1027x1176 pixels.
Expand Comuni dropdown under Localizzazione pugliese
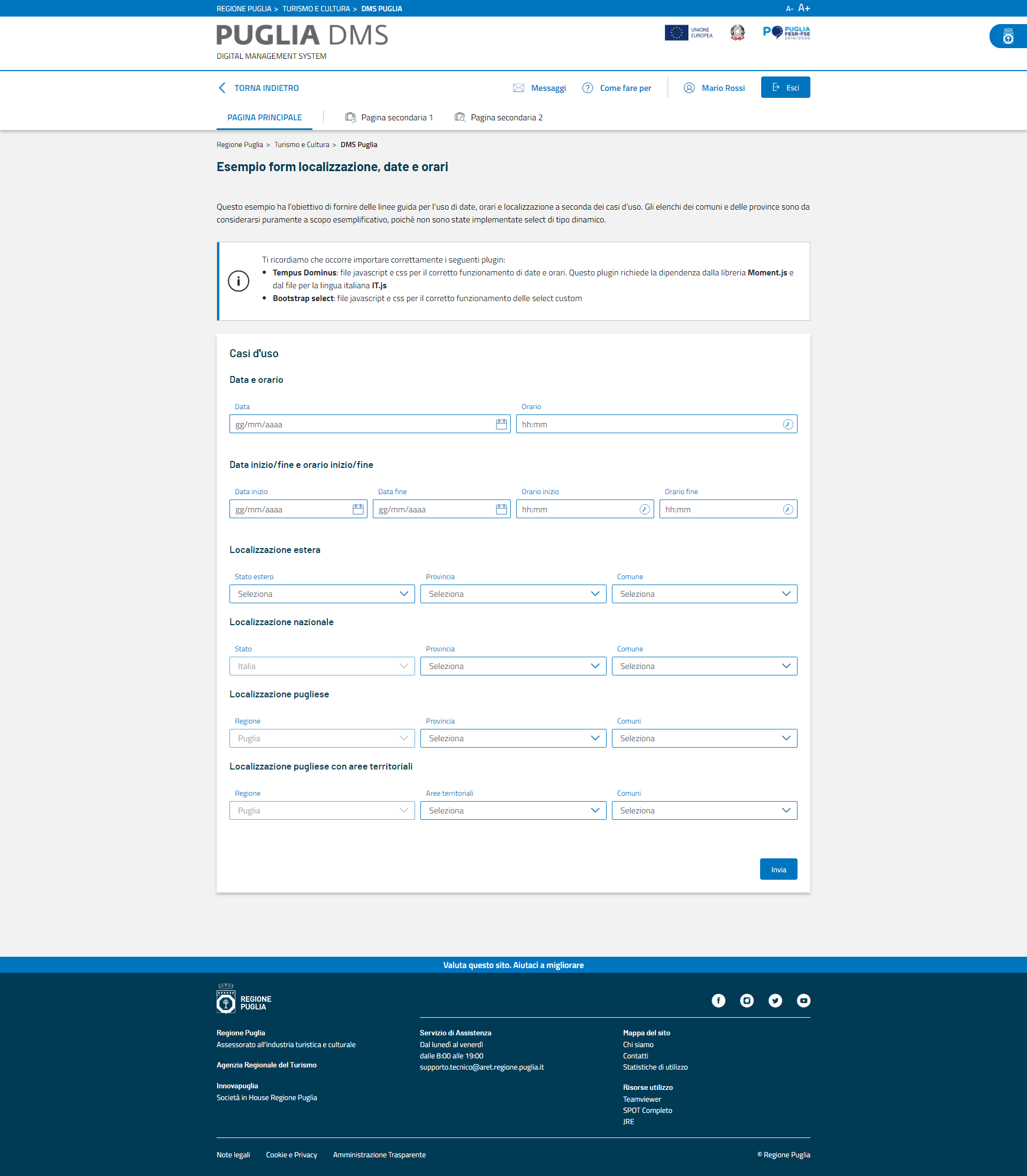pyautogui.click(x=704, y=738)
